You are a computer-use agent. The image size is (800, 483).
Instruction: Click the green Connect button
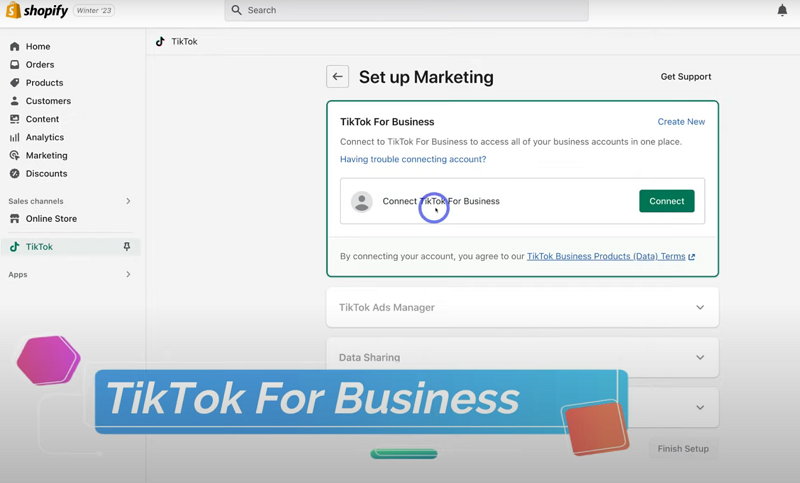click(666, 201)
